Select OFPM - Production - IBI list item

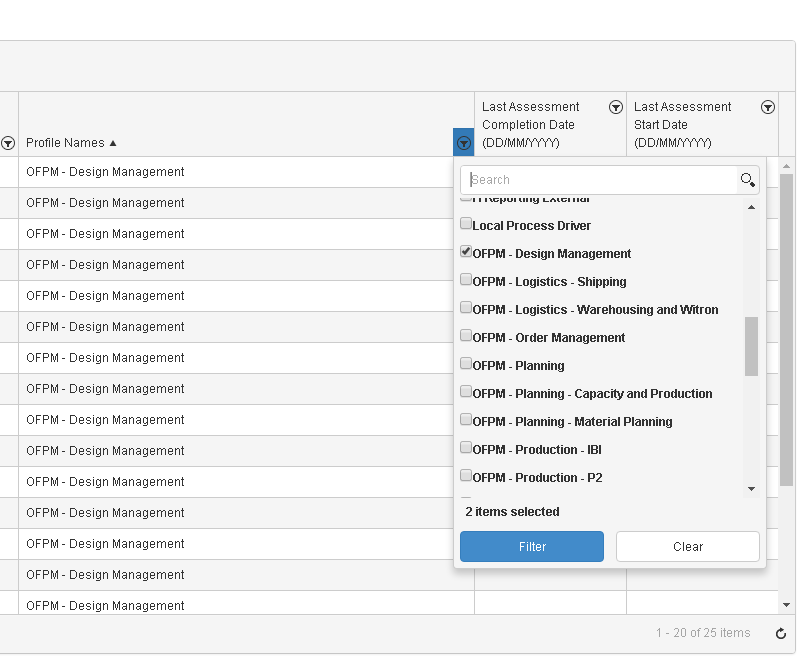tap(536, 450)
